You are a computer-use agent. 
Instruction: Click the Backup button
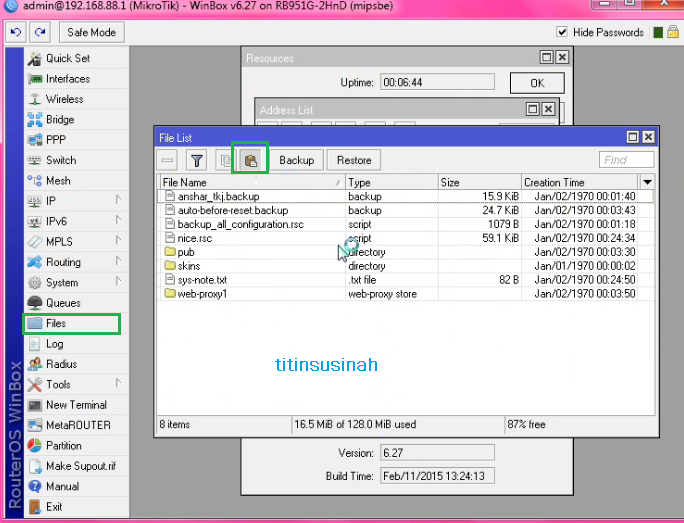pos(297,160)
